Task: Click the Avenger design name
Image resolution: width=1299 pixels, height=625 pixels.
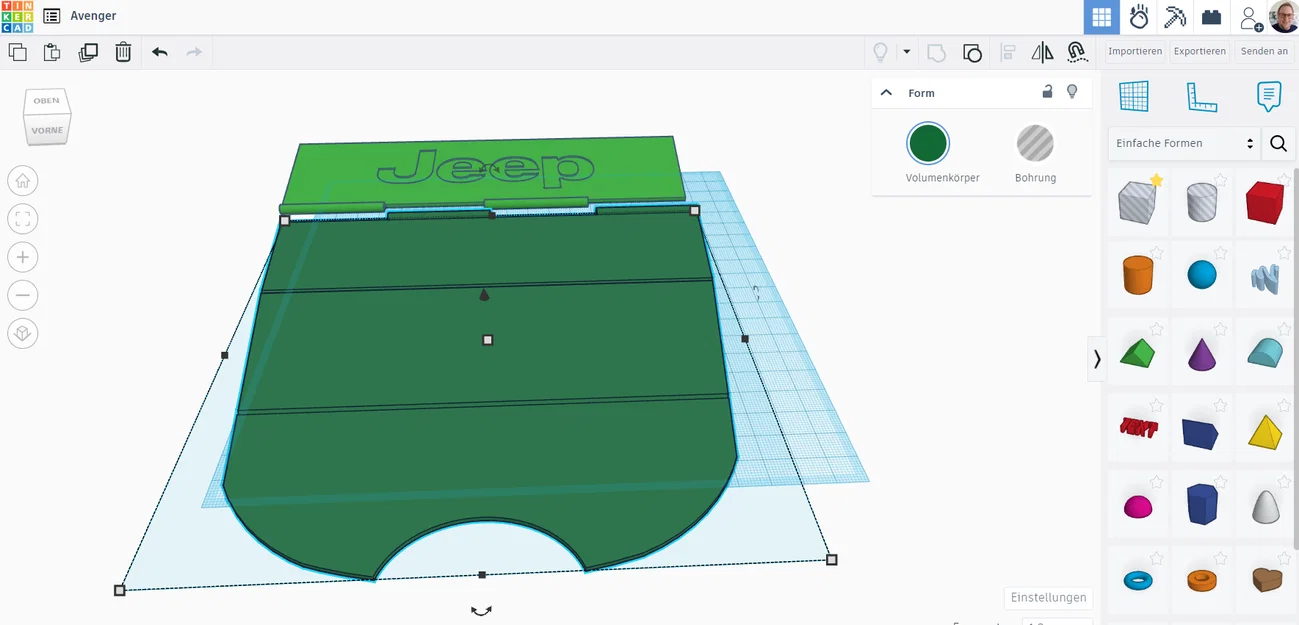Action: tap(93, 16)
